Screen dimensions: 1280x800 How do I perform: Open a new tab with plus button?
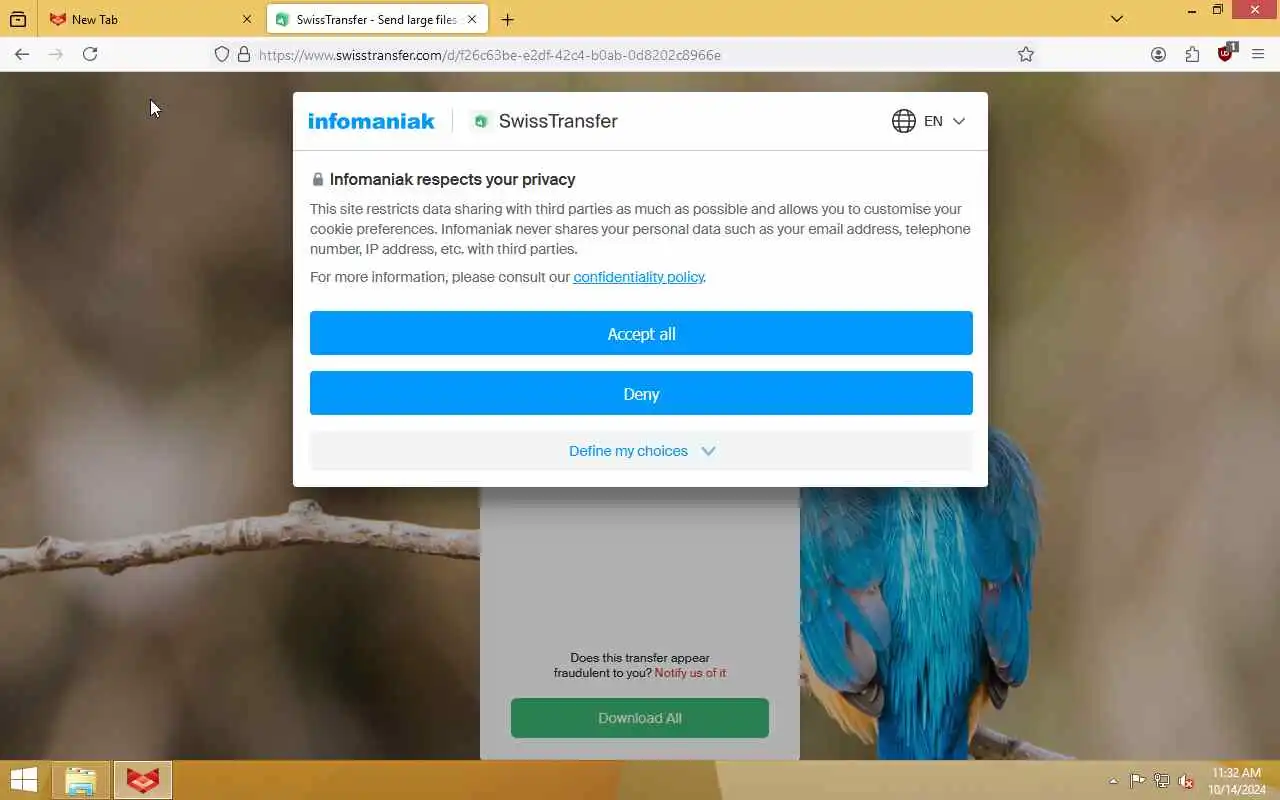[508, 19]
